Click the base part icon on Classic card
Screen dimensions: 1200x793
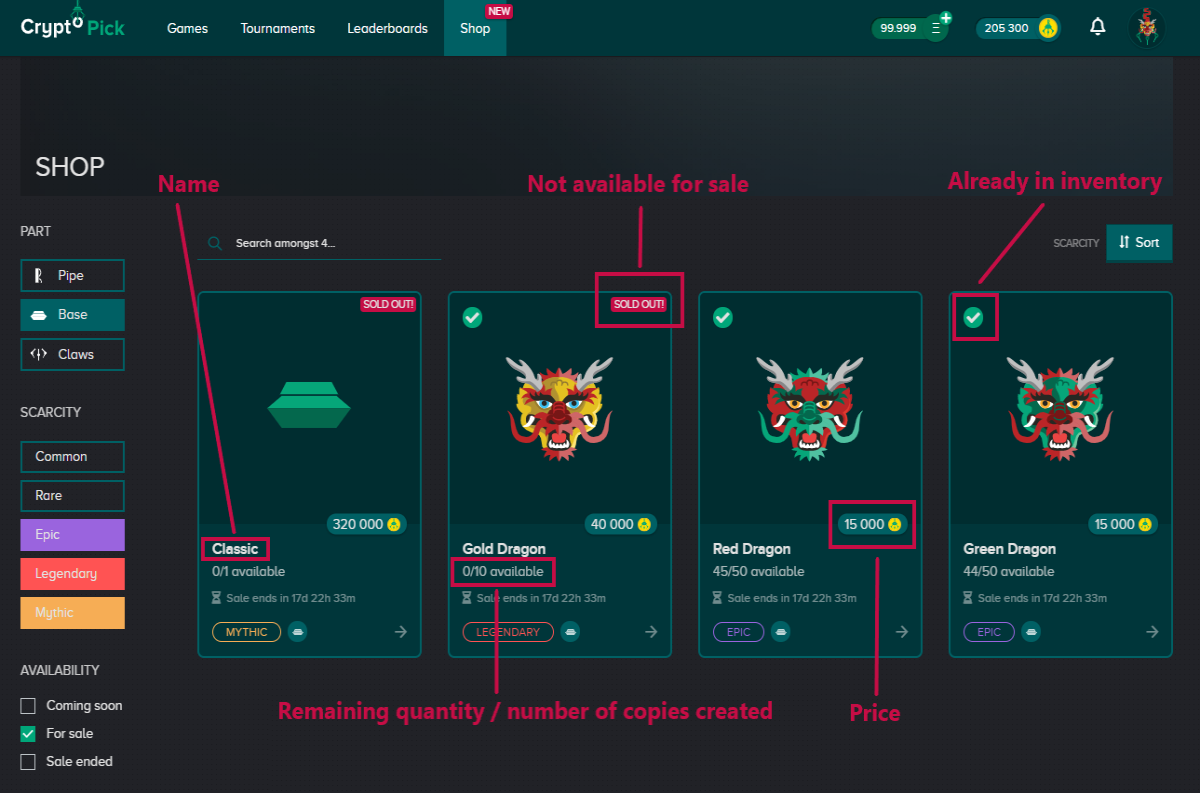[298, 632]
